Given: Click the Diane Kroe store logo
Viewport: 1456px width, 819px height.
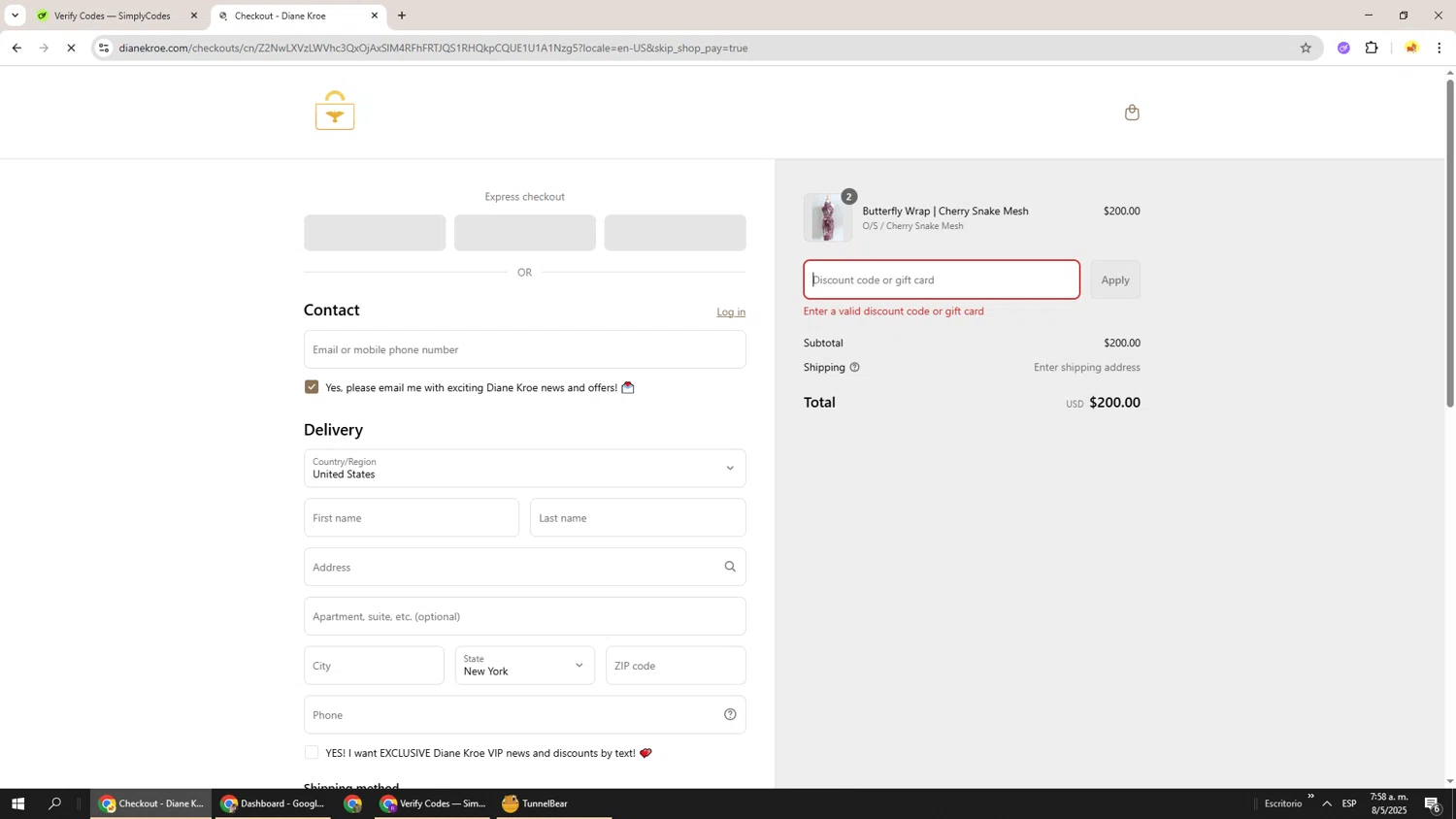Looking at the screenshot, I should [335, 111].
